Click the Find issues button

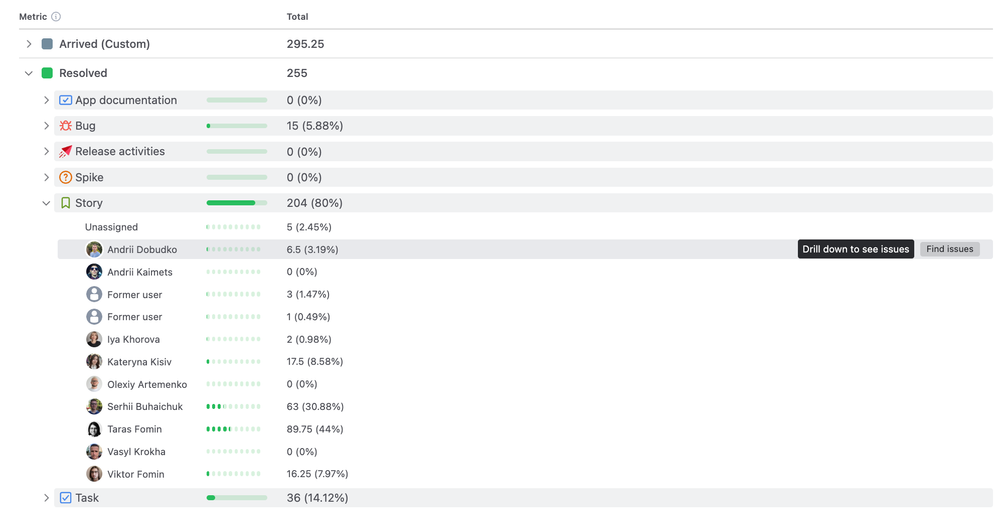point(949,249)
